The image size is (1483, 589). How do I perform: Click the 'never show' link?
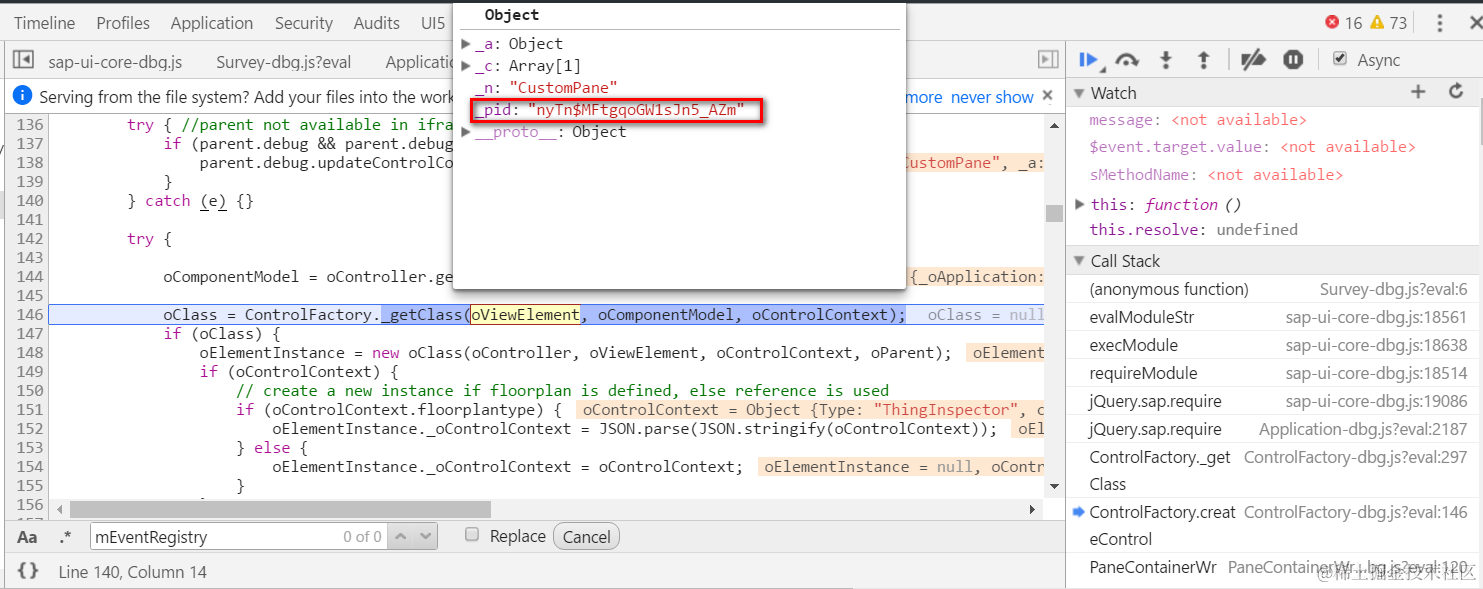click(992, 97)
